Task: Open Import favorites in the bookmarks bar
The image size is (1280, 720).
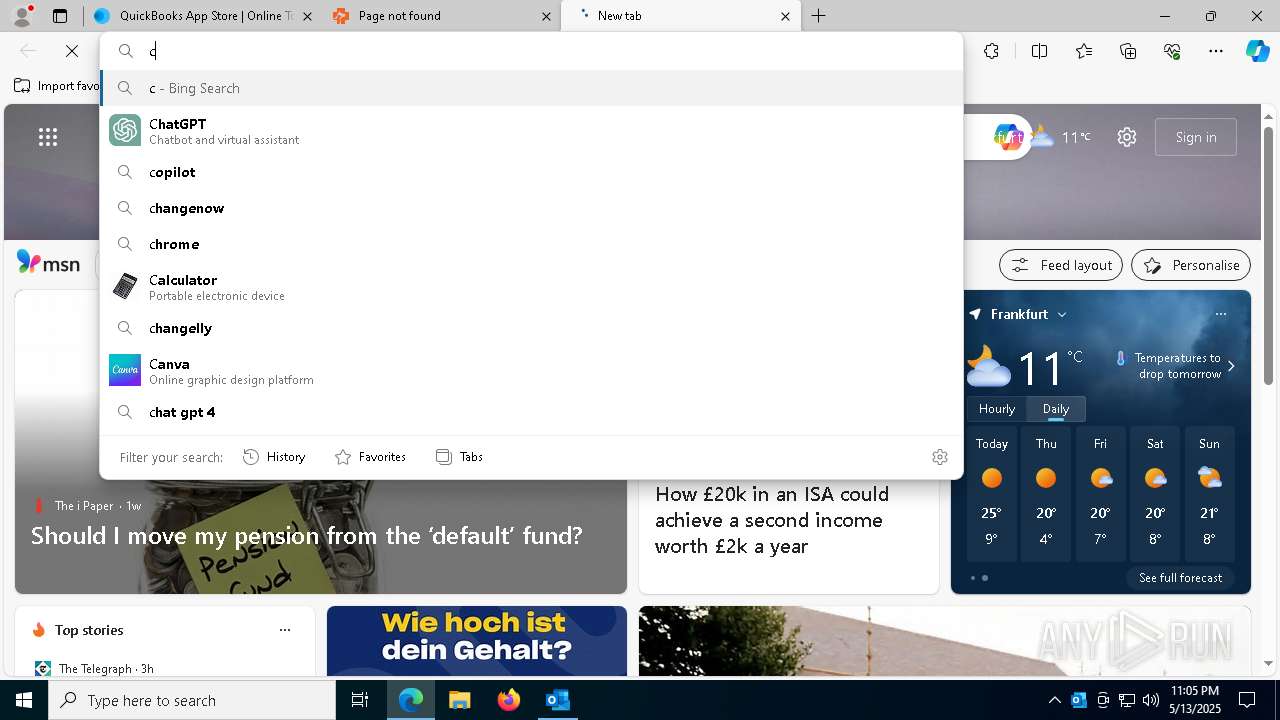Action: coord(56,86)
